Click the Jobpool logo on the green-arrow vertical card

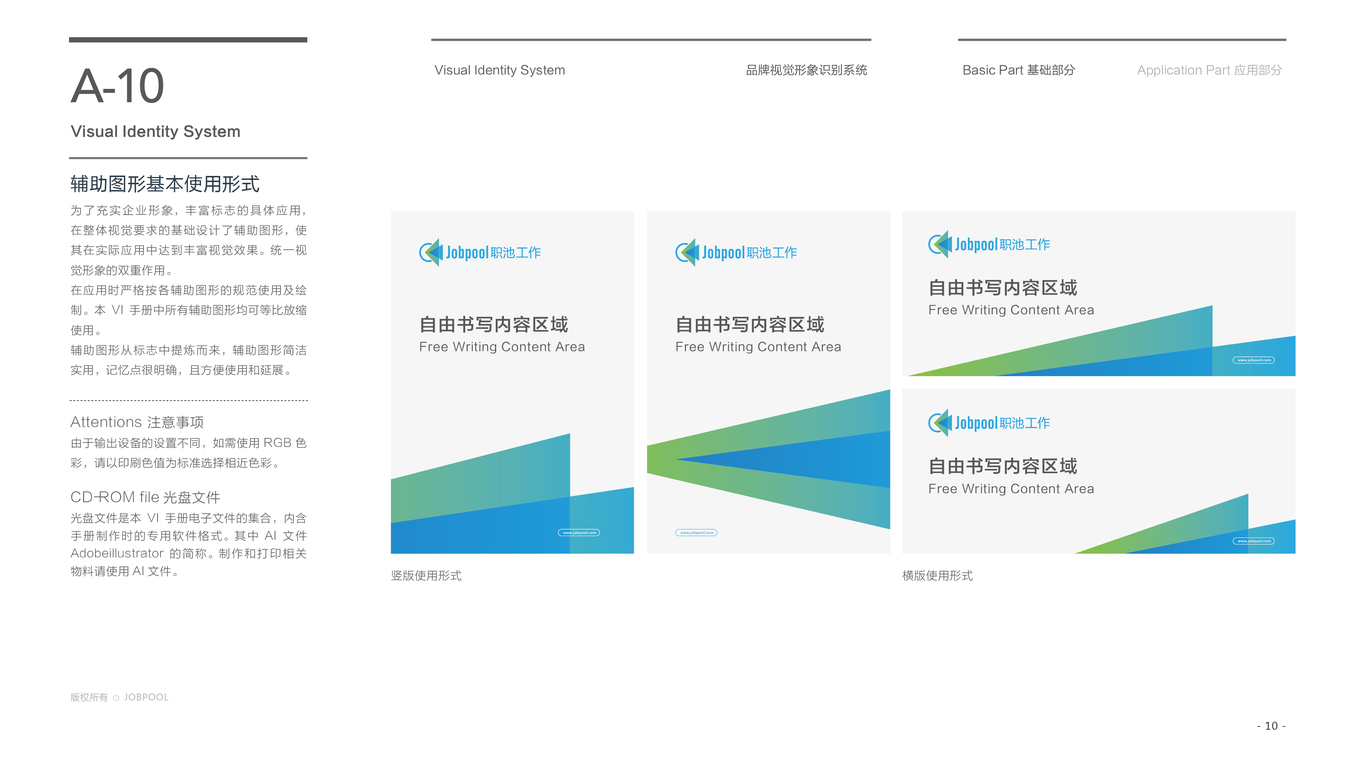(x=736, y=252)
